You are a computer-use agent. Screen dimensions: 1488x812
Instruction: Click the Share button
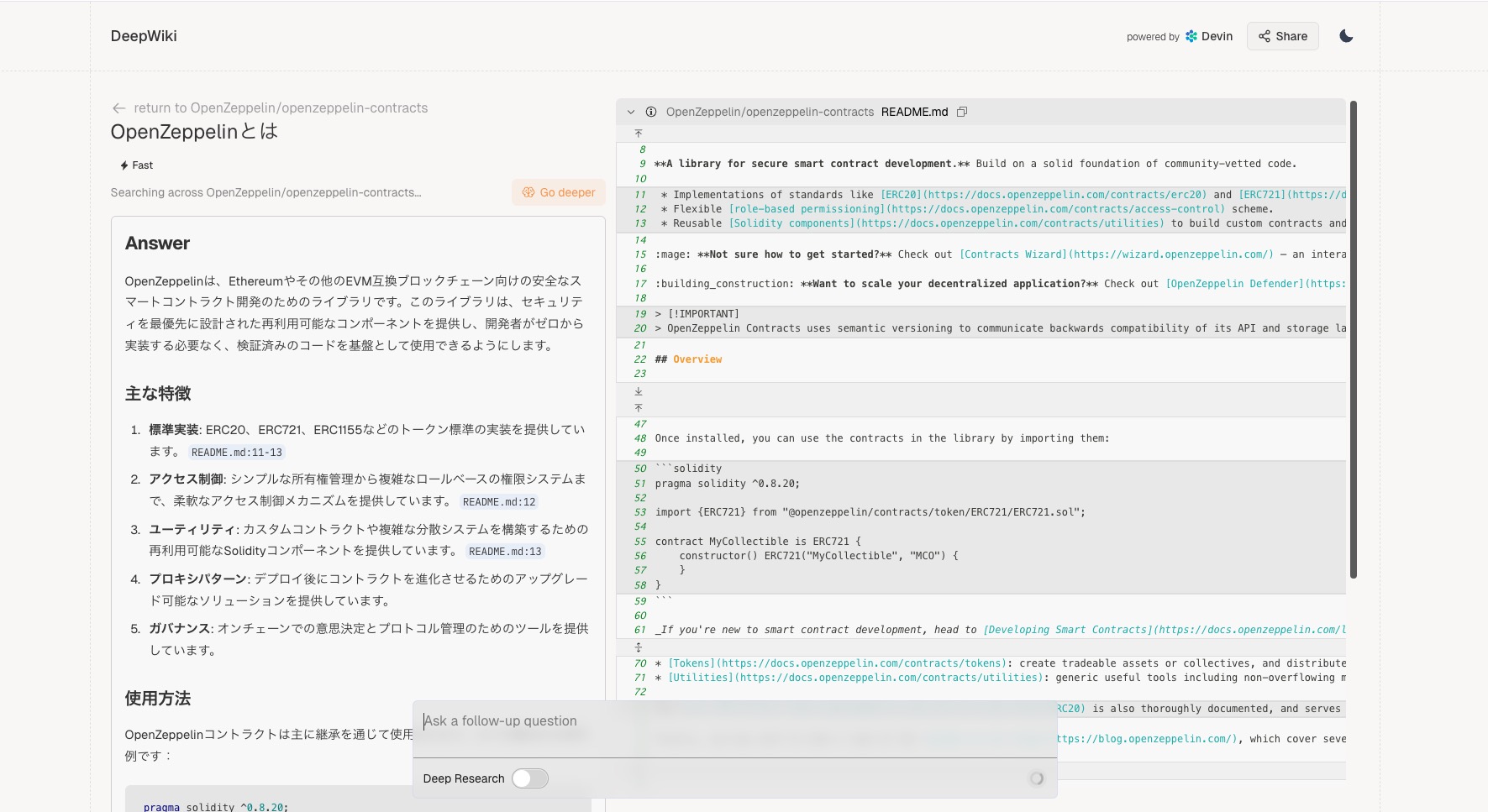1283,36
